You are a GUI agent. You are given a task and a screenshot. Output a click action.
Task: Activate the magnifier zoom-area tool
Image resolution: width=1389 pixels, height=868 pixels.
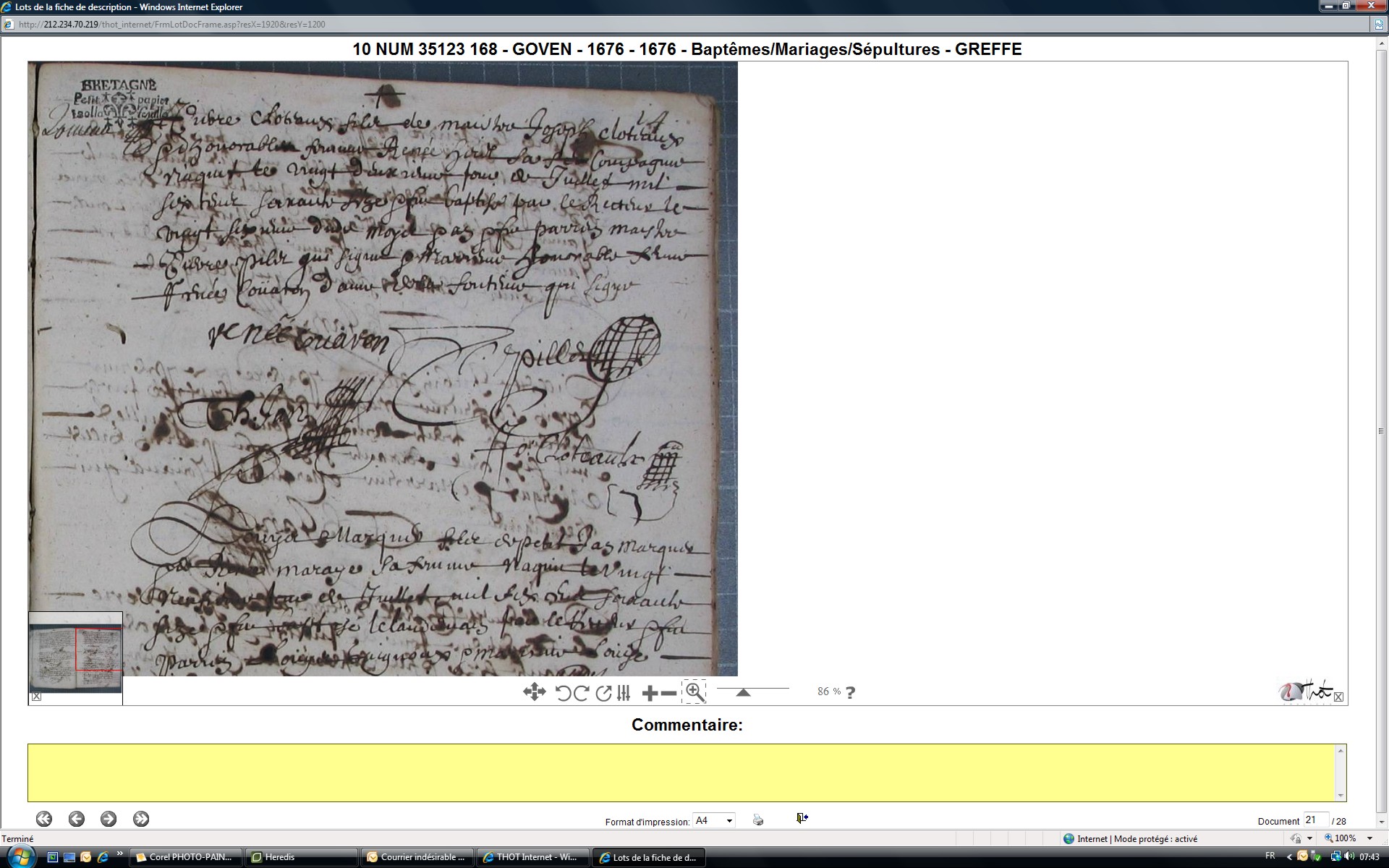(694, 692)
